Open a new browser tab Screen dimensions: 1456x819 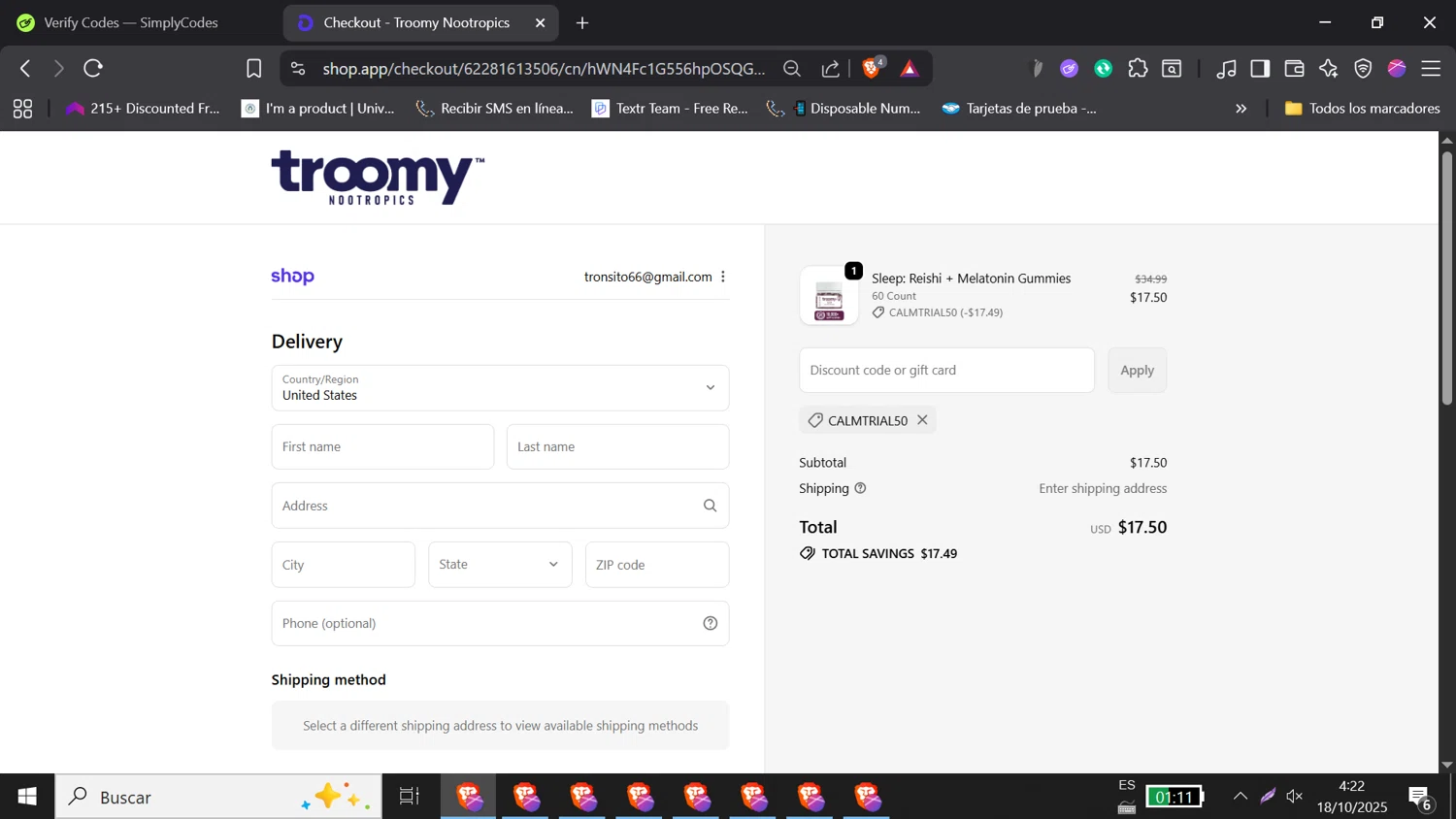click(x=582, y=23)
